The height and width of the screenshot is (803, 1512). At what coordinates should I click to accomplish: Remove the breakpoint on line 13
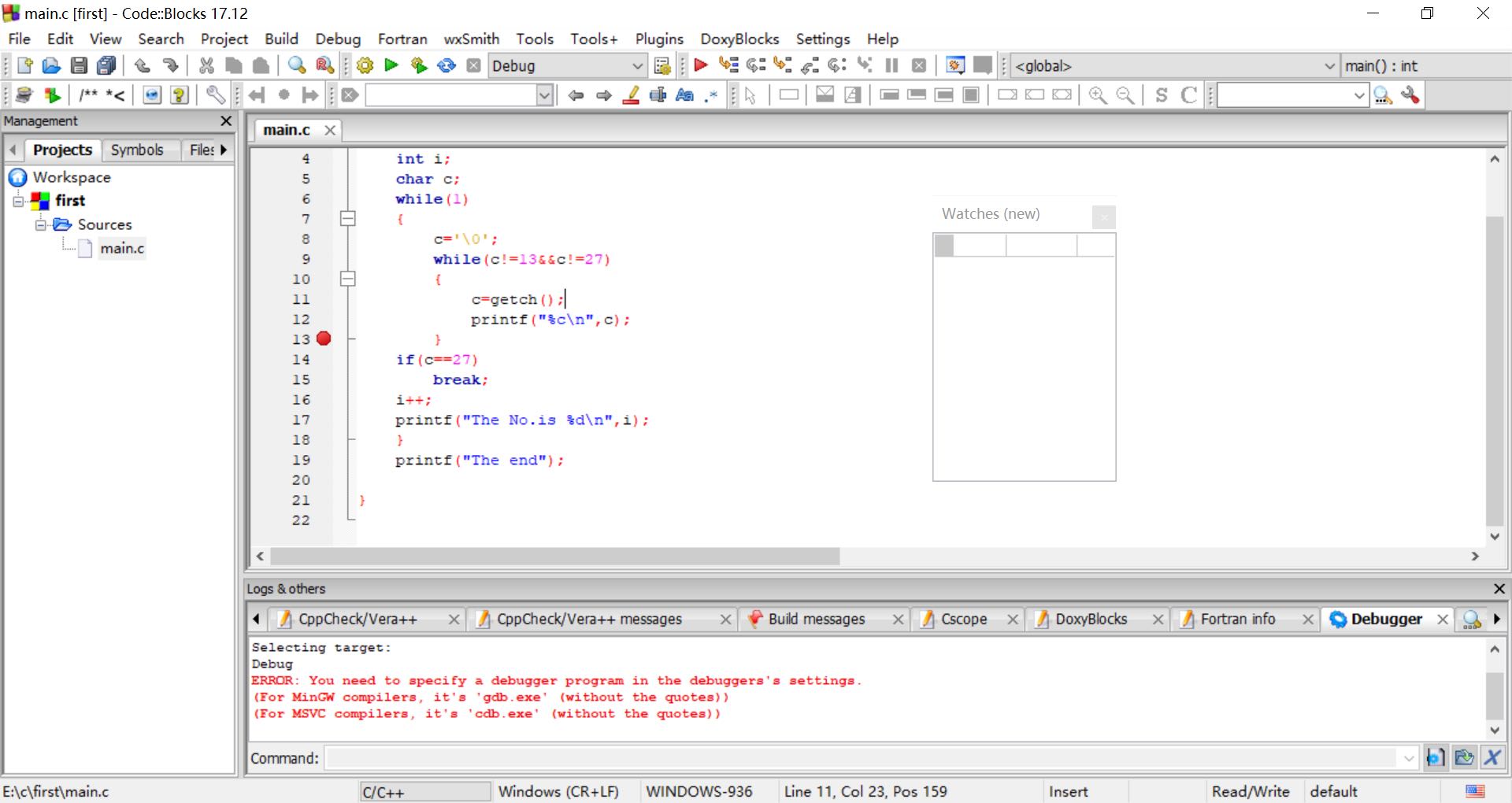[x=324, y=339]
